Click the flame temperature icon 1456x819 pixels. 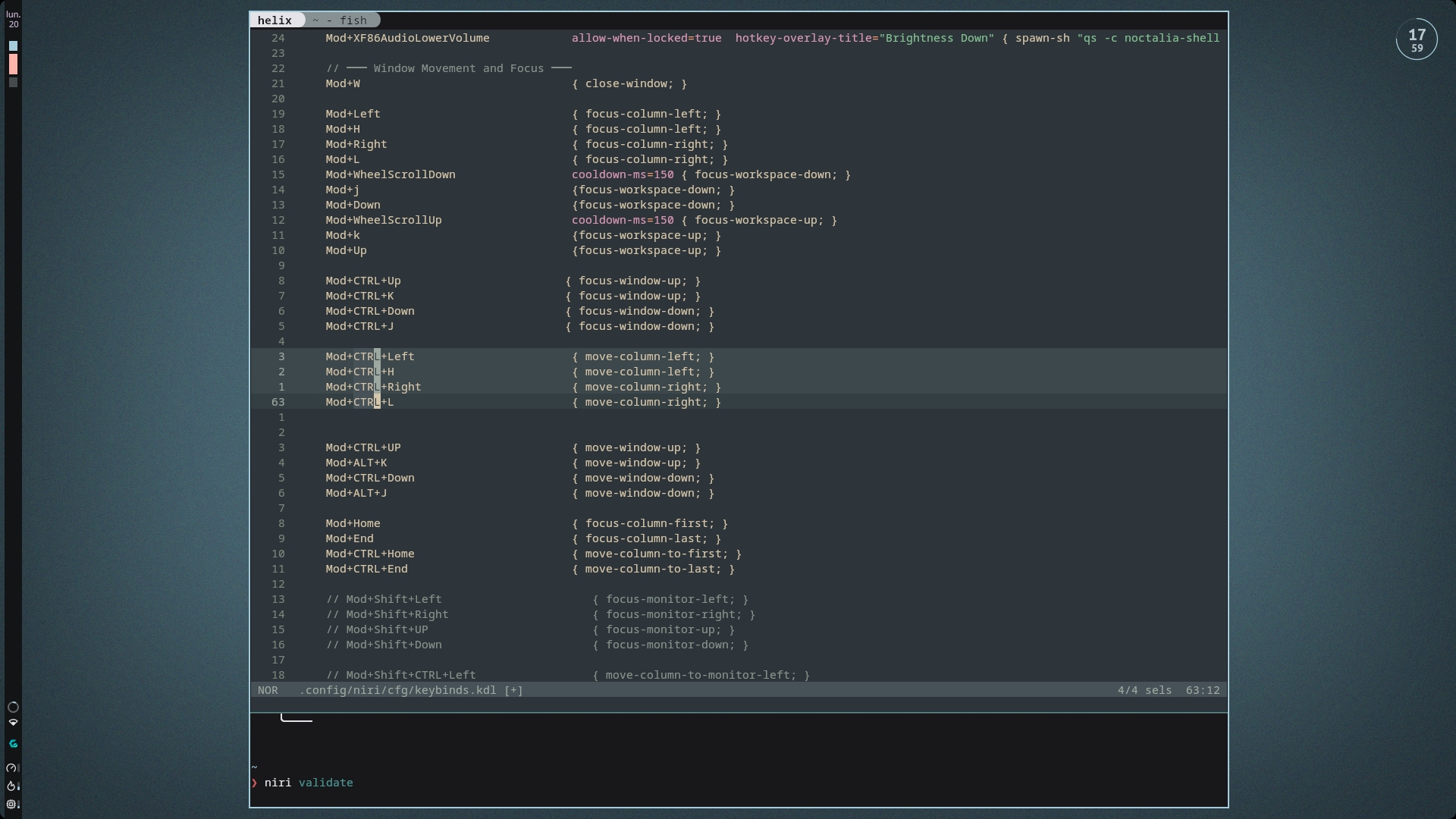pyautogui.click(x=12, y=786)
